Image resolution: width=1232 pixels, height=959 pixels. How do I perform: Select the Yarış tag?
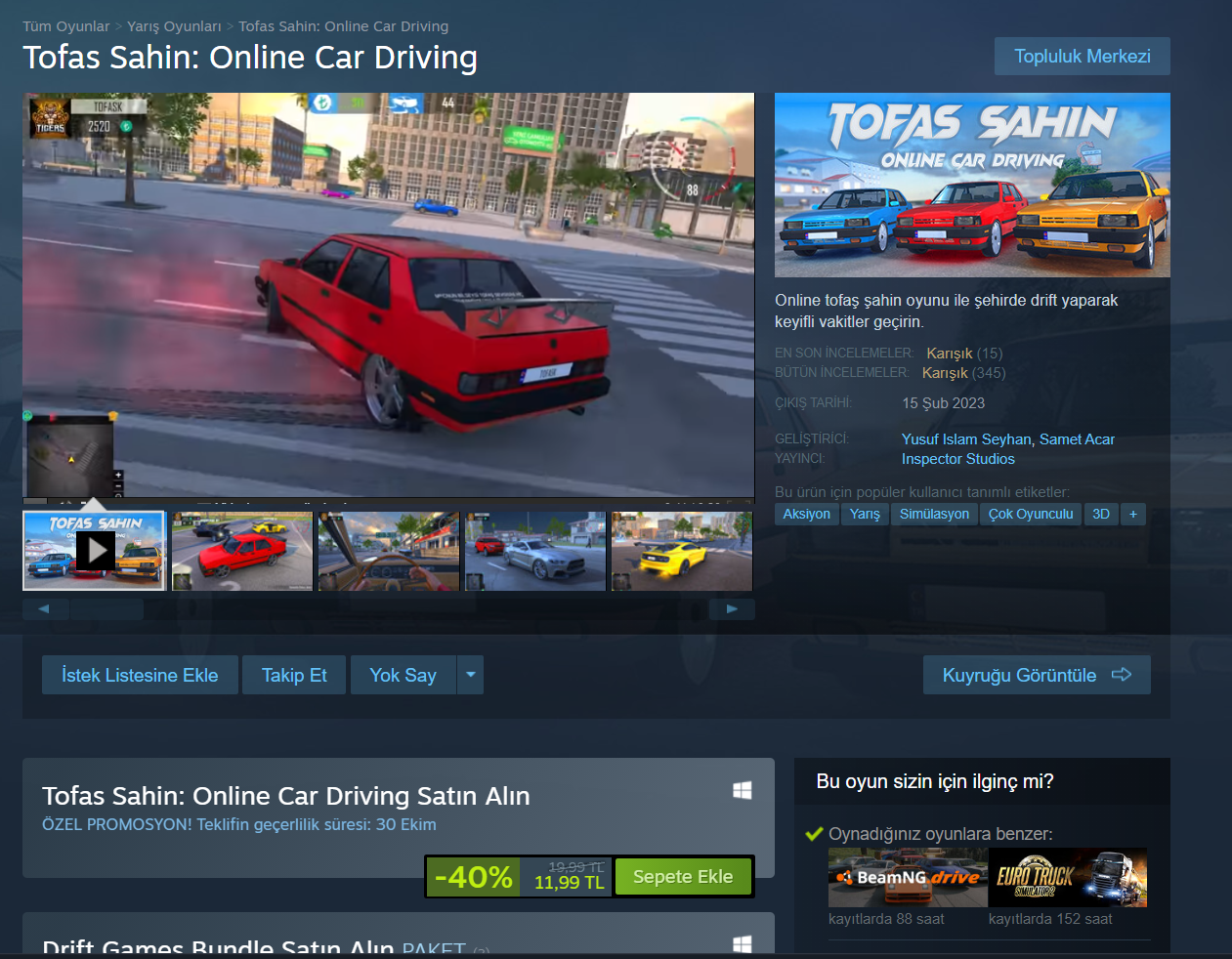[865, 515]
